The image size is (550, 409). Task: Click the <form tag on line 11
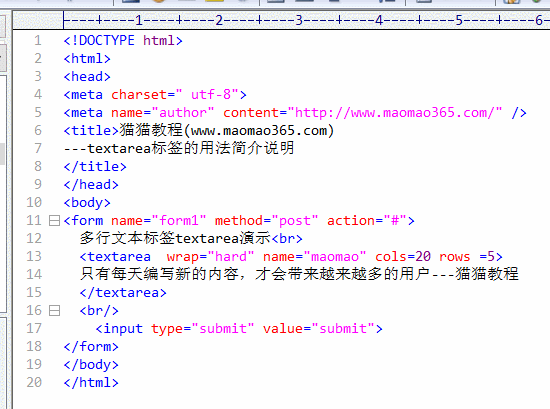(83, 221)
